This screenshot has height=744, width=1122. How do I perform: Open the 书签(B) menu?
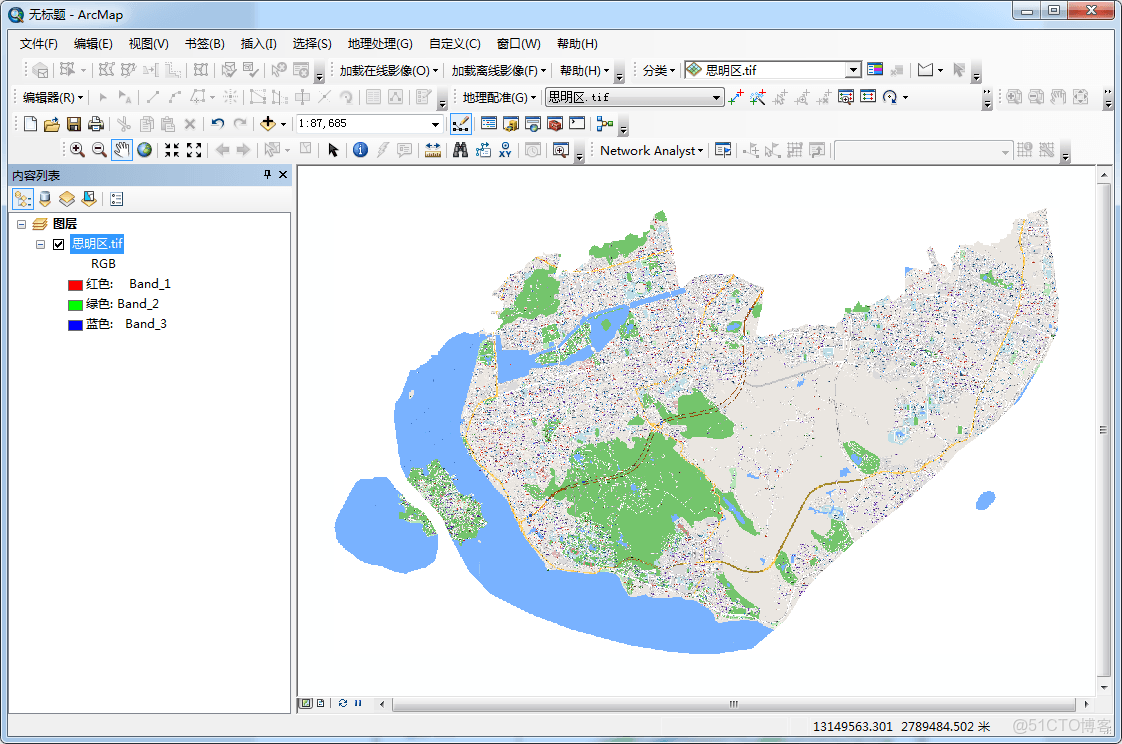[x=204, y=44]
